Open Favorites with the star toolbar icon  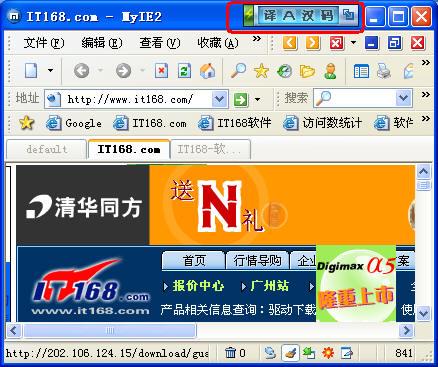(x=261, y=71)
